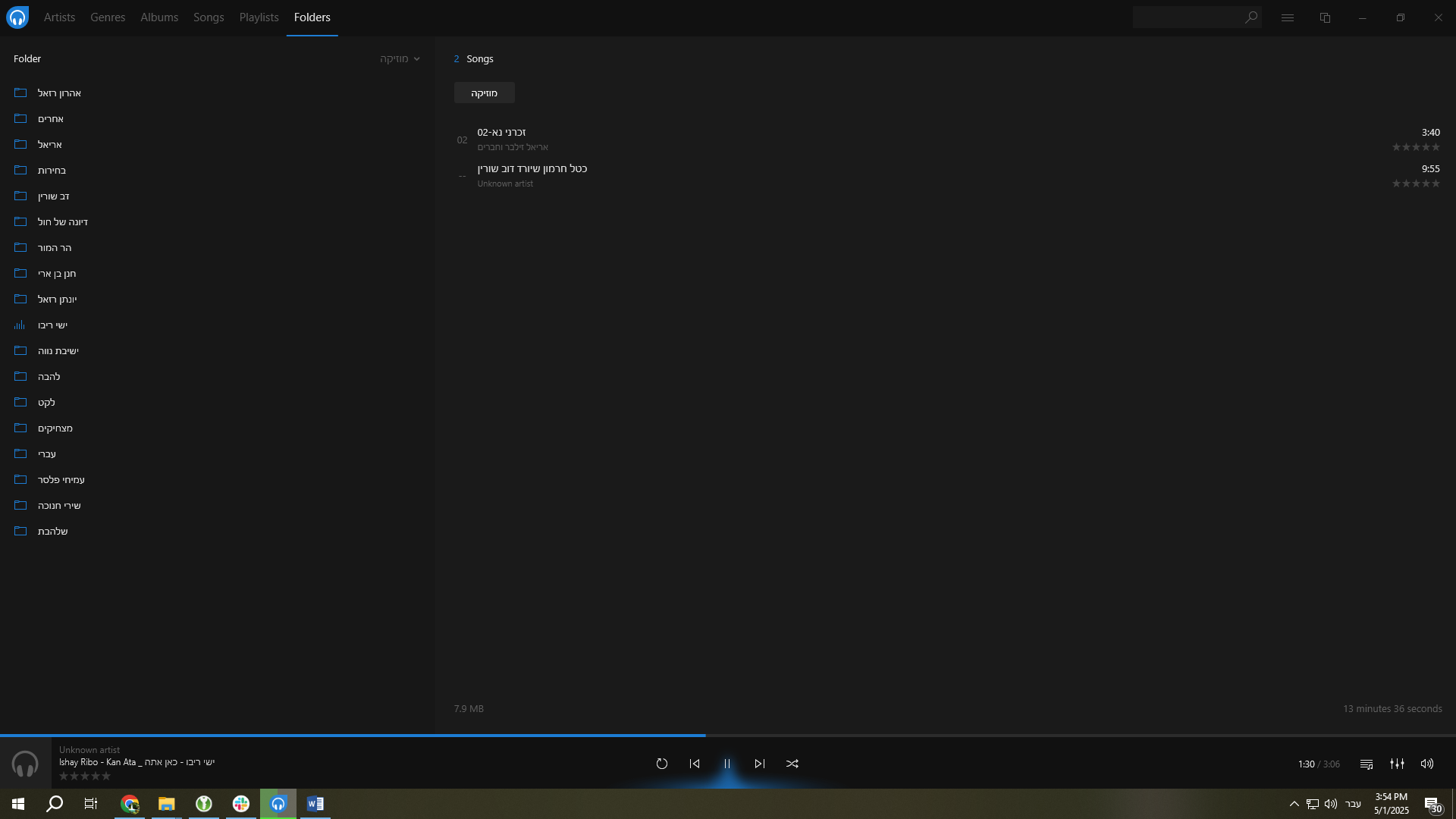Click the Dopamine headphone logo icon
The width and height of the screenshot is (1456, 819).
click(17, 17)
